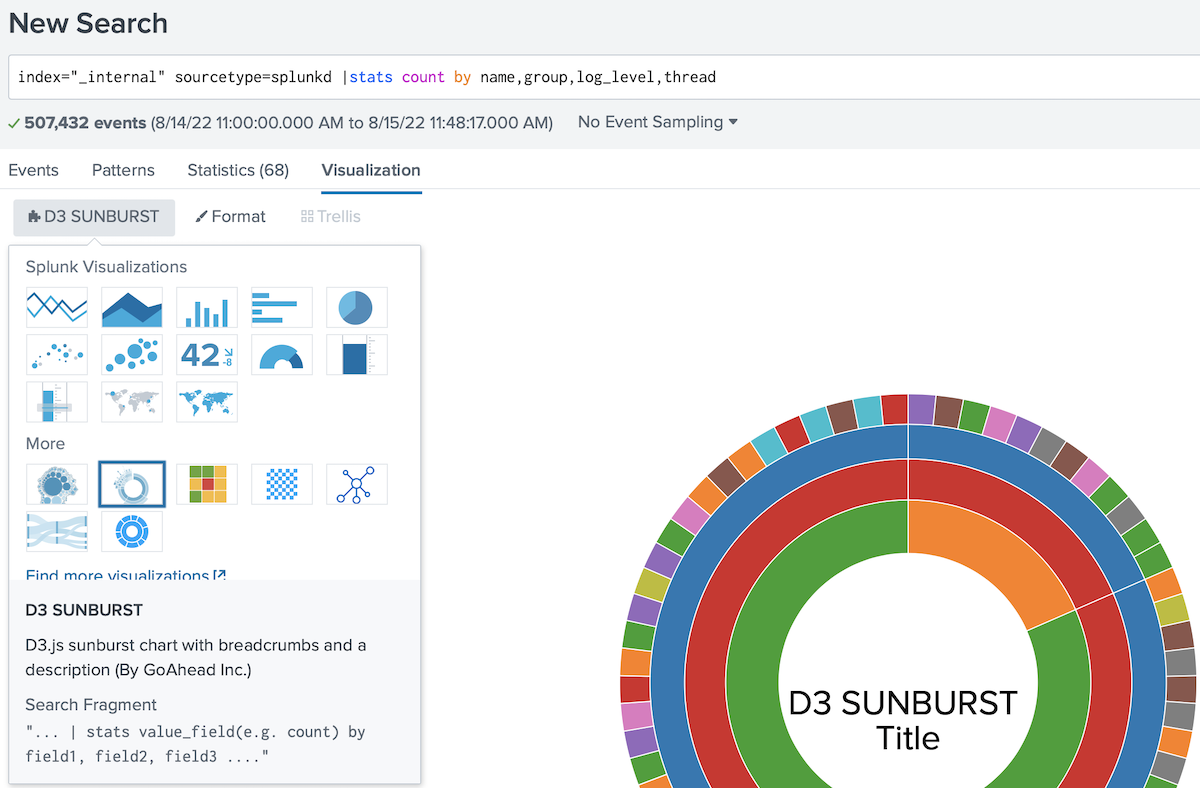1200x788 pixels.
Task: Select the Cluster Map visualization
Action: point(132,401)
